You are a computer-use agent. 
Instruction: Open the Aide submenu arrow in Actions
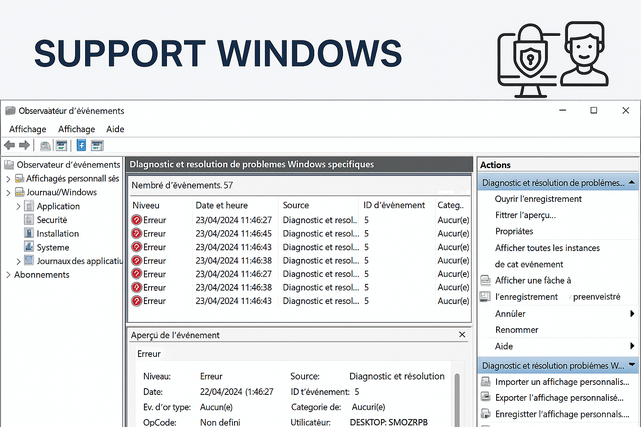coord(632,347)
